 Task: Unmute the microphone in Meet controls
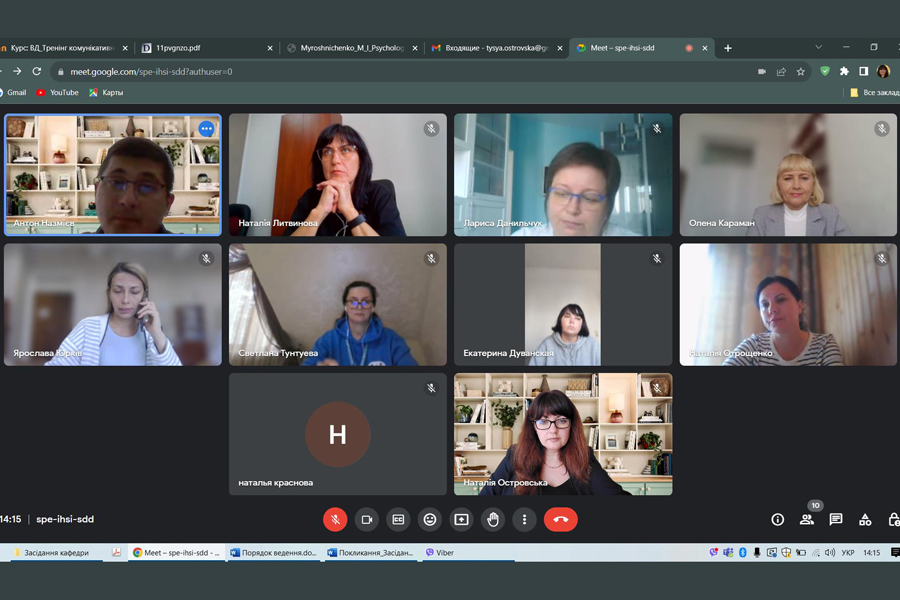335,520
